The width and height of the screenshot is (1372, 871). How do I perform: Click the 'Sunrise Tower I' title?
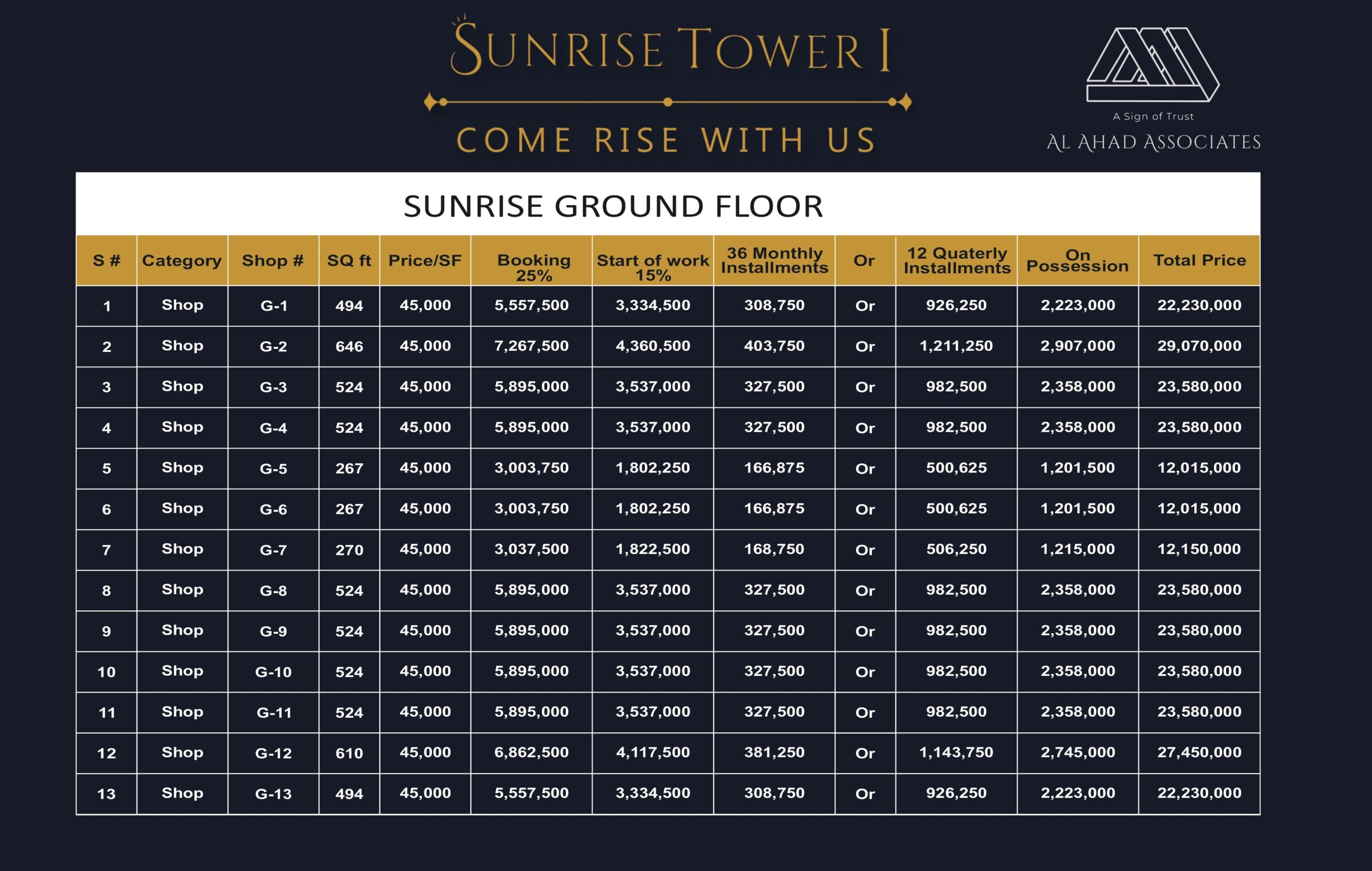(670, 46)
